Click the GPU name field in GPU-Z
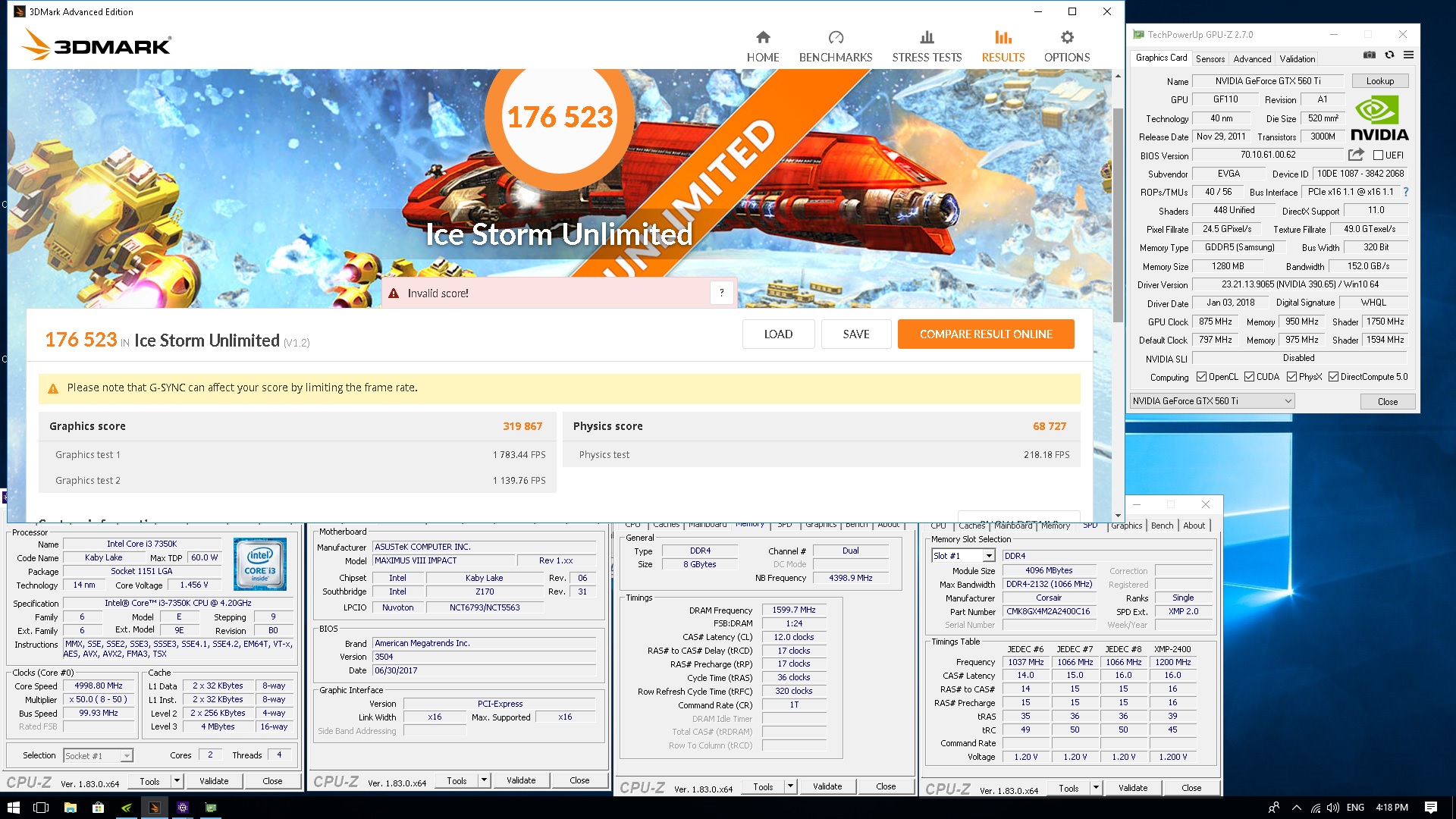The image size is (1456, 819). [1268, 81]
